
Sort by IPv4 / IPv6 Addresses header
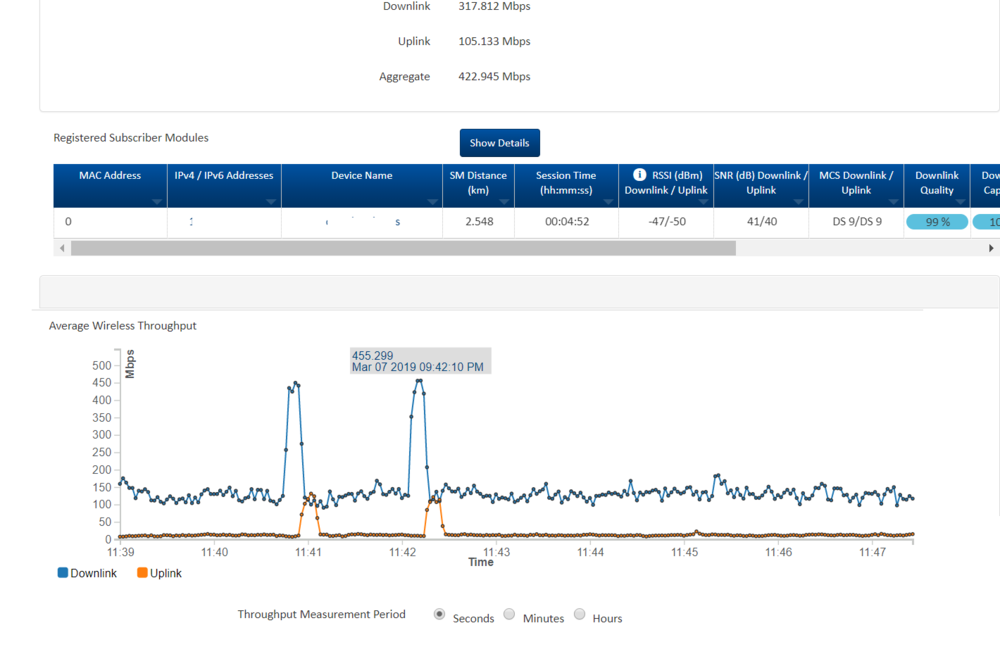[x=224, y=176]
